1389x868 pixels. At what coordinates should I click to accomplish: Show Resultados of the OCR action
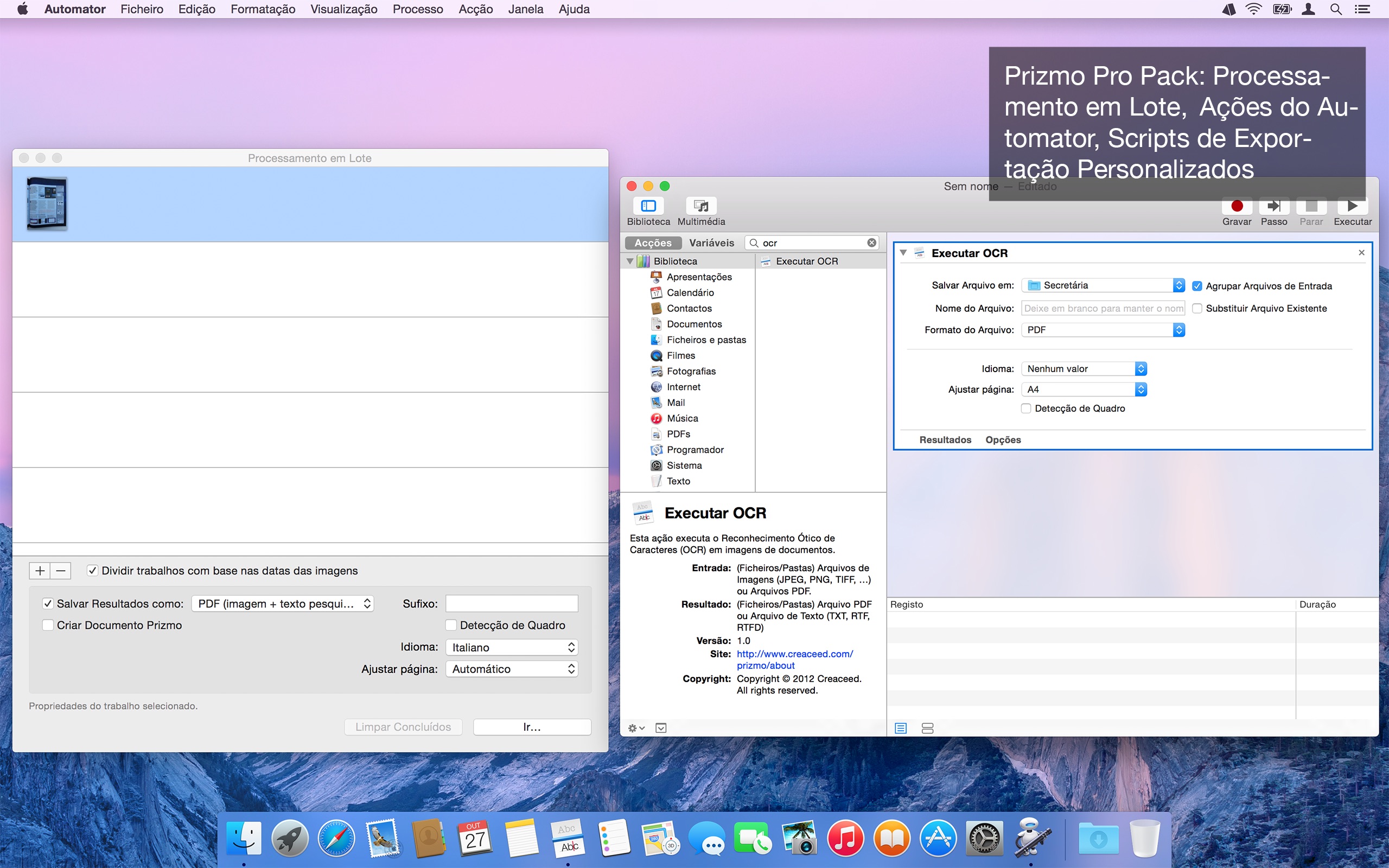pos(945,440)
